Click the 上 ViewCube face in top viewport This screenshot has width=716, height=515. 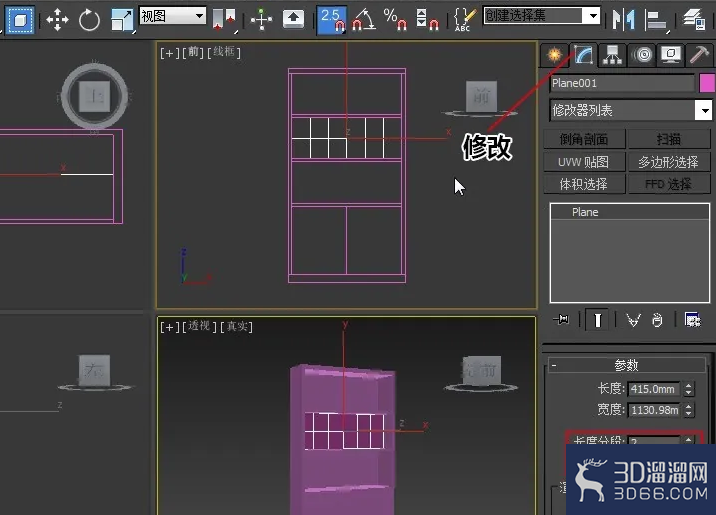pyautogui.click(x=95, y=96)
